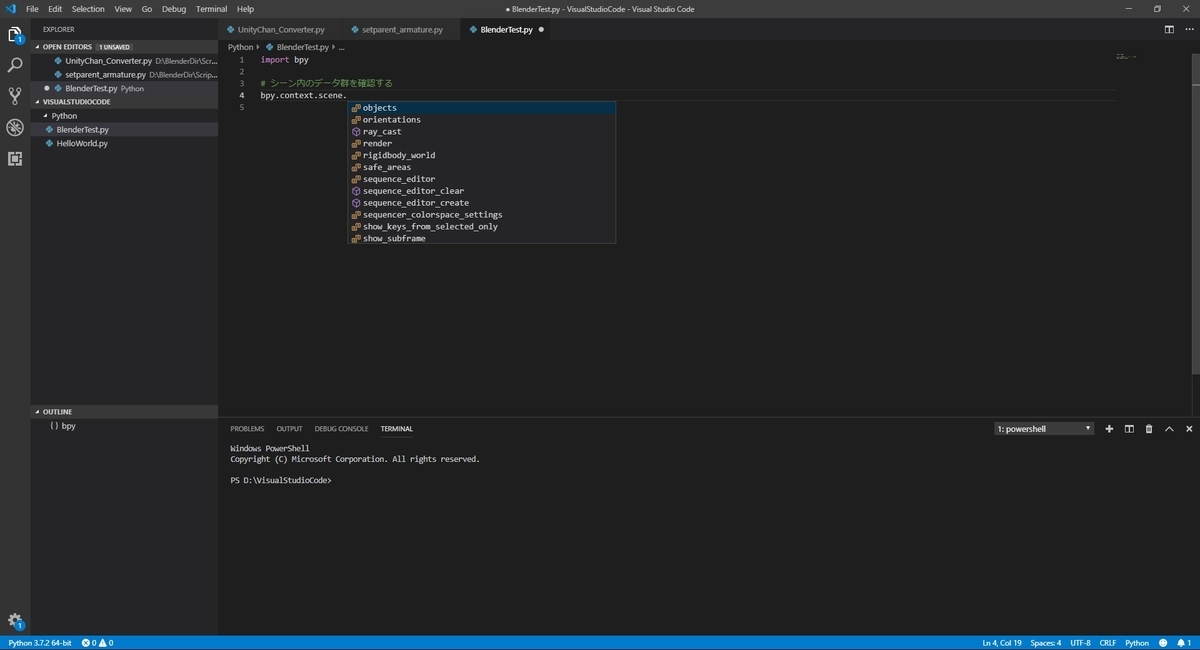Open Settings with the gear icon

(14, 620)
